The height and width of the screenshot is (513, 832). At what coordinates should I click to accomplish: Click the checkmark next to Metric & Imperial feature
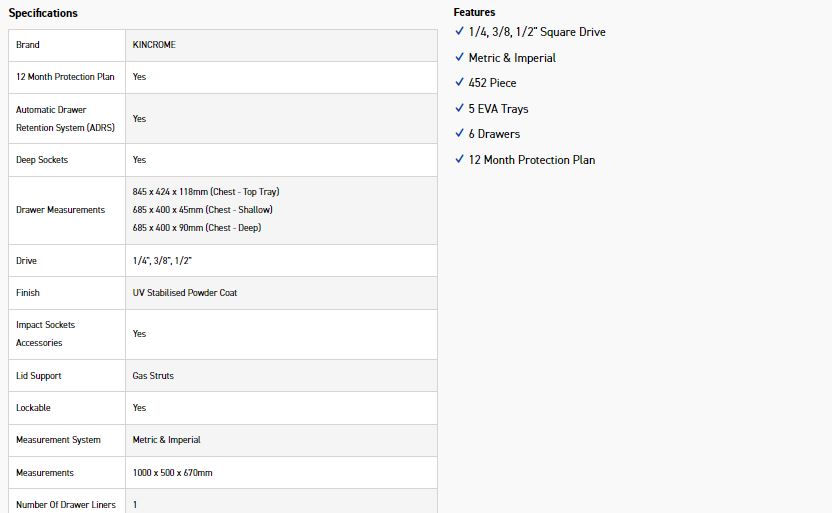[459, 58]
